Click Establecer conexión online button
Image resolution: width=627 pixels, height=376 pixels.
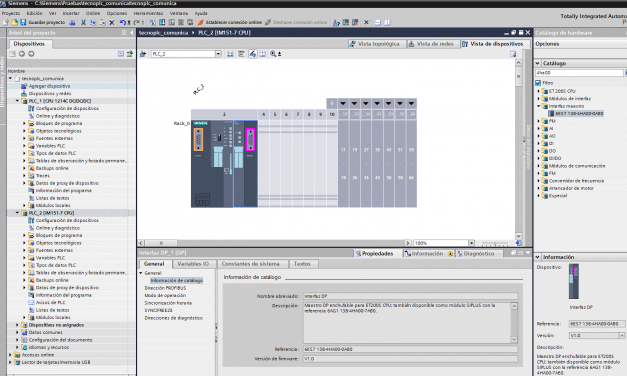(x=230, y=22)
